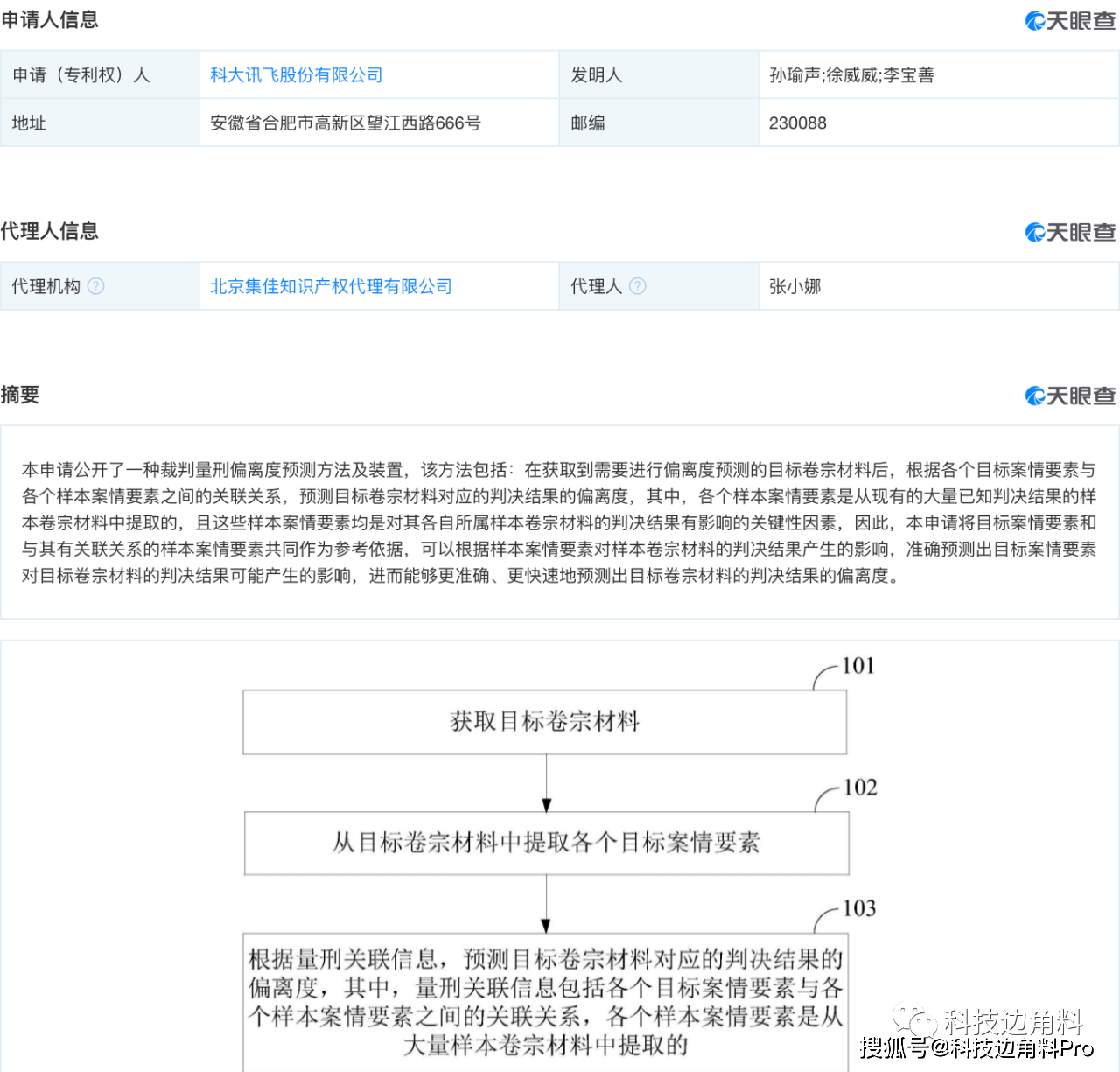
Task: Click the help icon beside 代理机构
Action: [x=96, y=286]
